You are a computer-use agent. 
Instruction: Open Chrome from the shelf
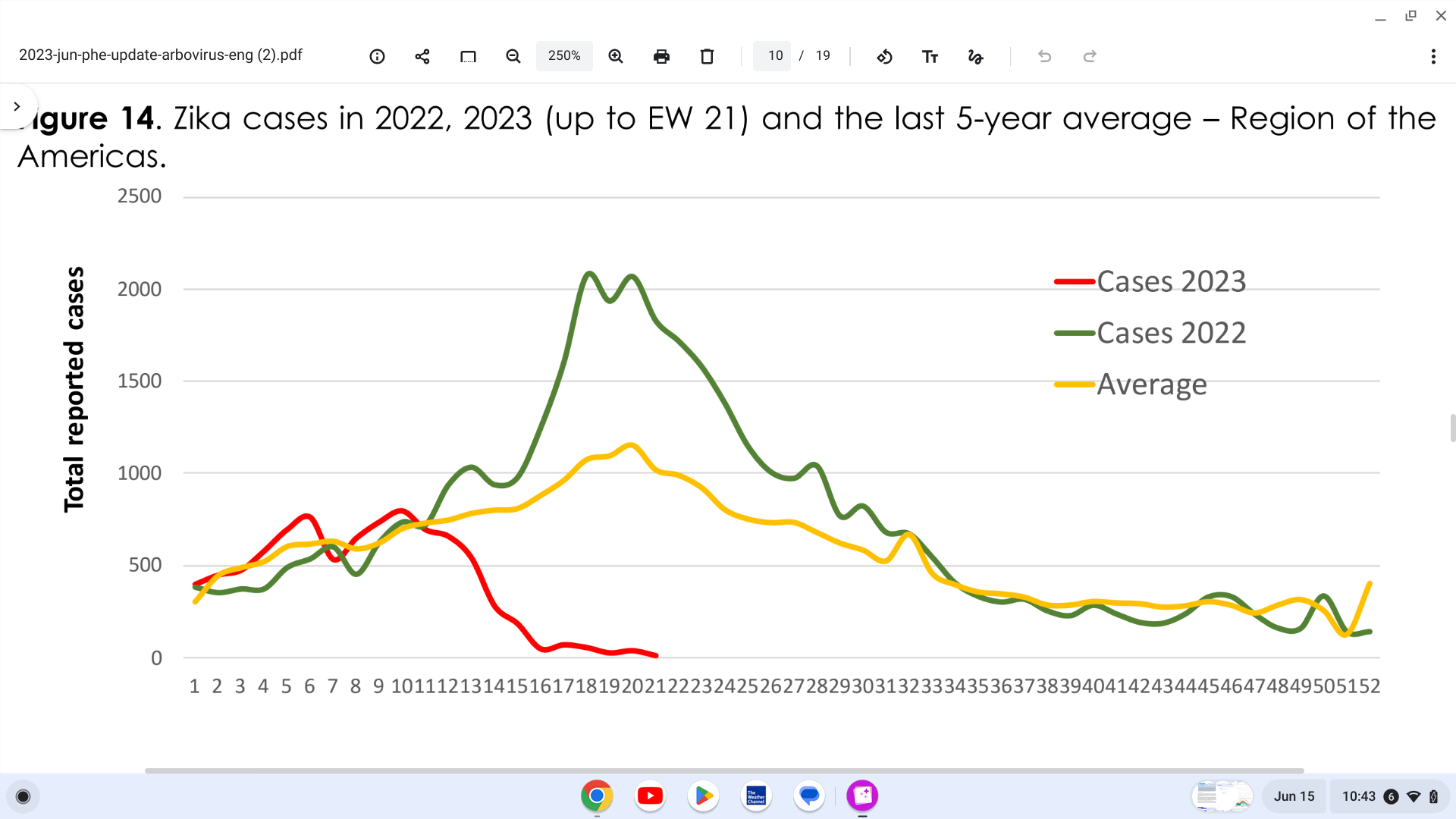(x=597, y=795)
